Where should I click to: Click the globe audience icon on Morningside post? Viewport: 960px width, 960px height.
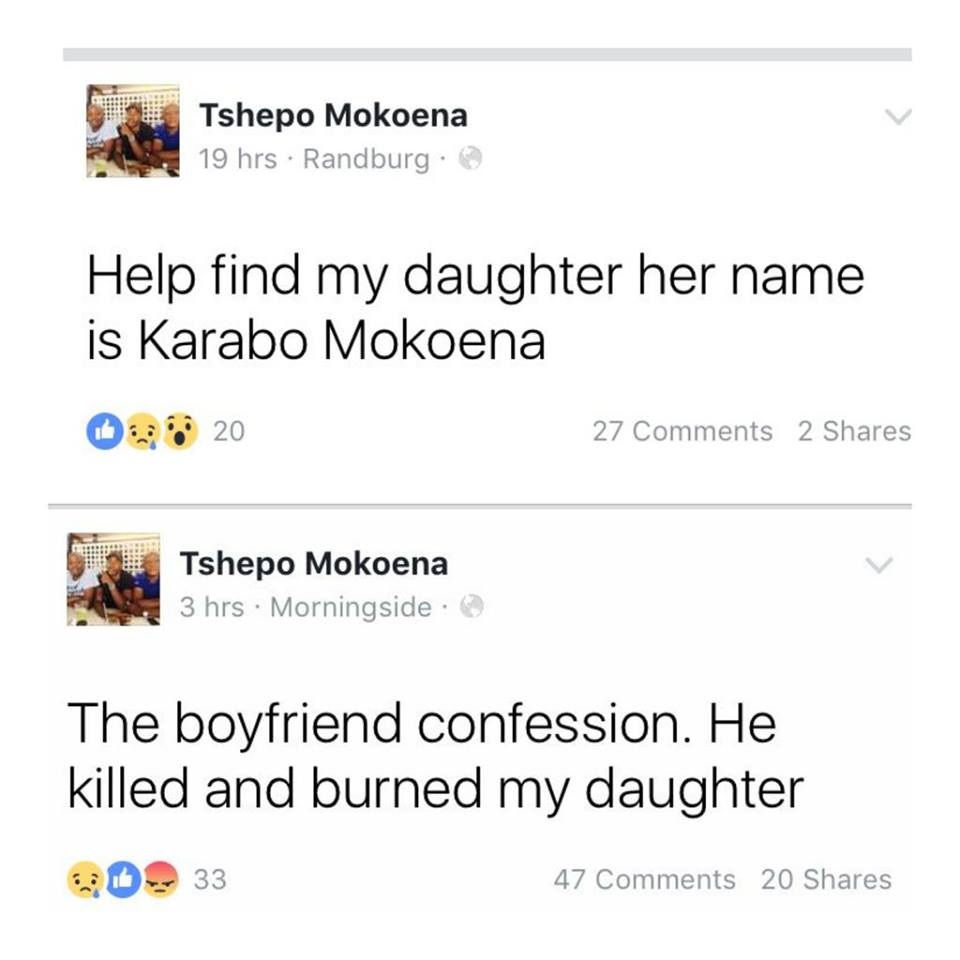pyautogui.click(x=470, y=607)
